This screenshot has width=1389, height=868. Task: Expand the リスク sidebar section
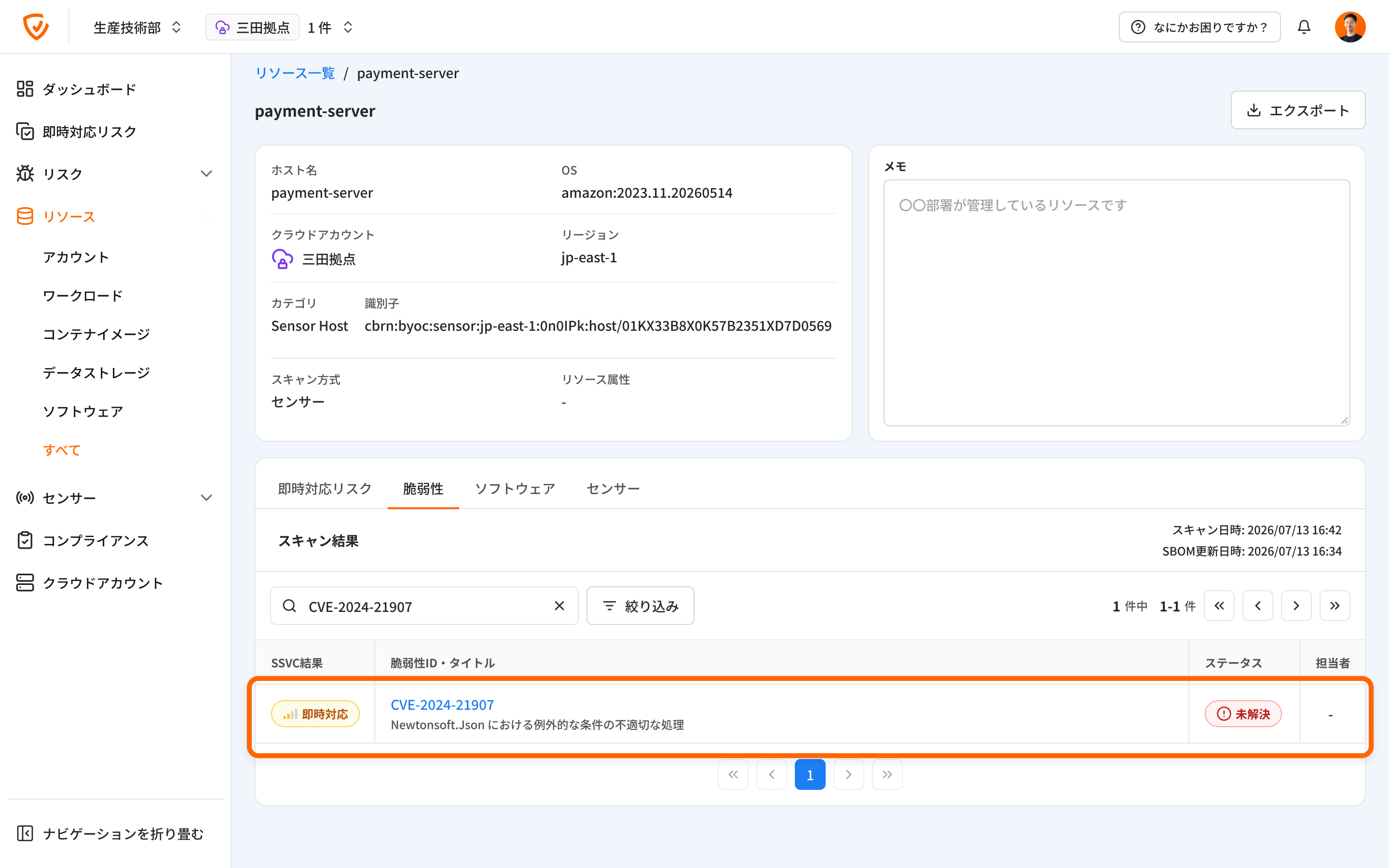click(115, 174)
